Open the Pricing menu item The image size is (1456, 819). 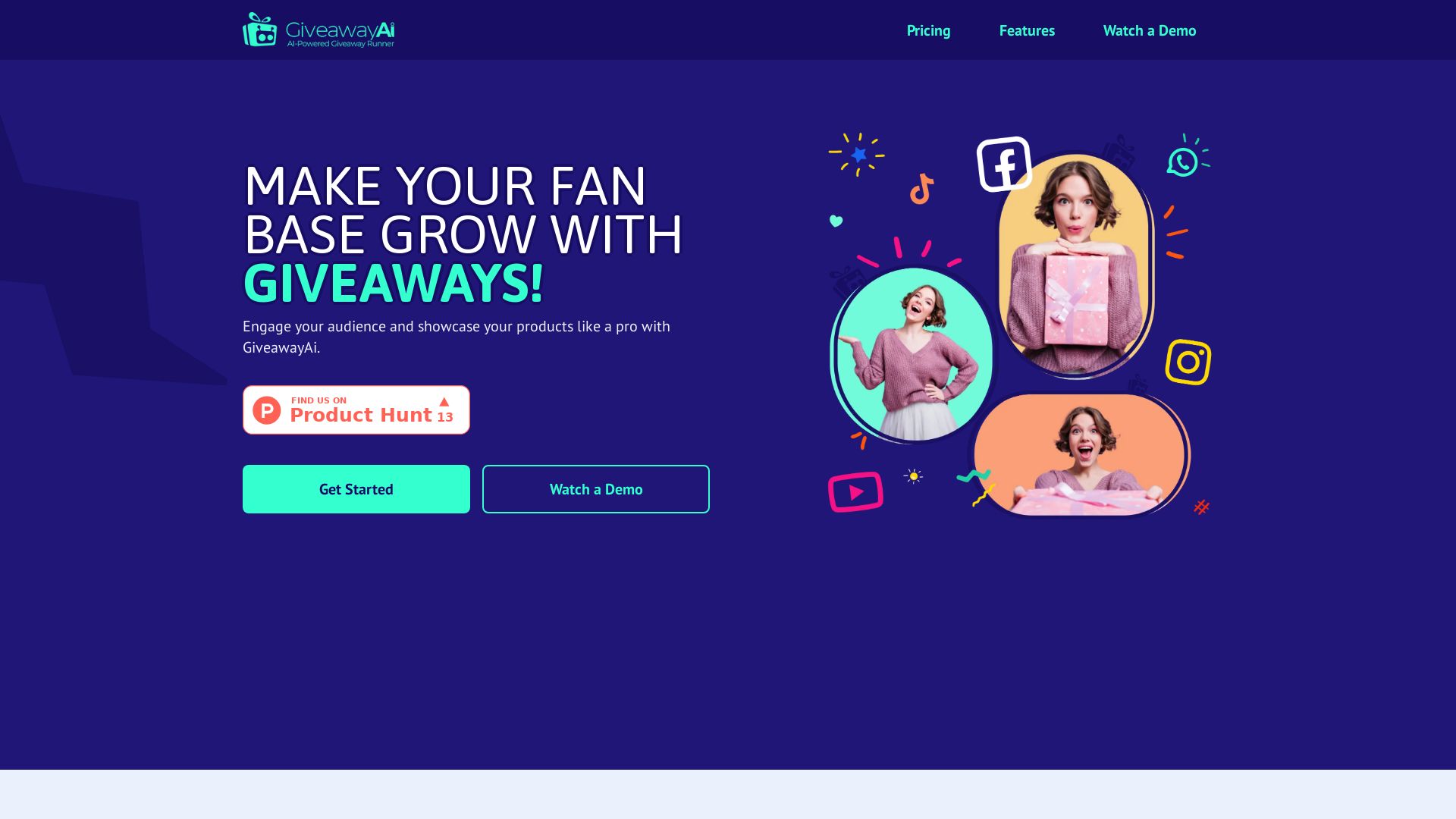(x=928, y=30)
